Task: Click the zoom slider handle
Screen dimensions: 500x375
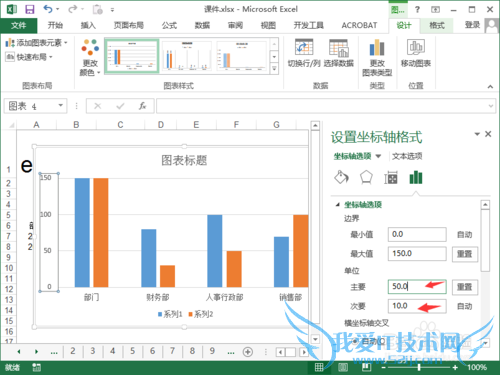Action: [419, 367]
